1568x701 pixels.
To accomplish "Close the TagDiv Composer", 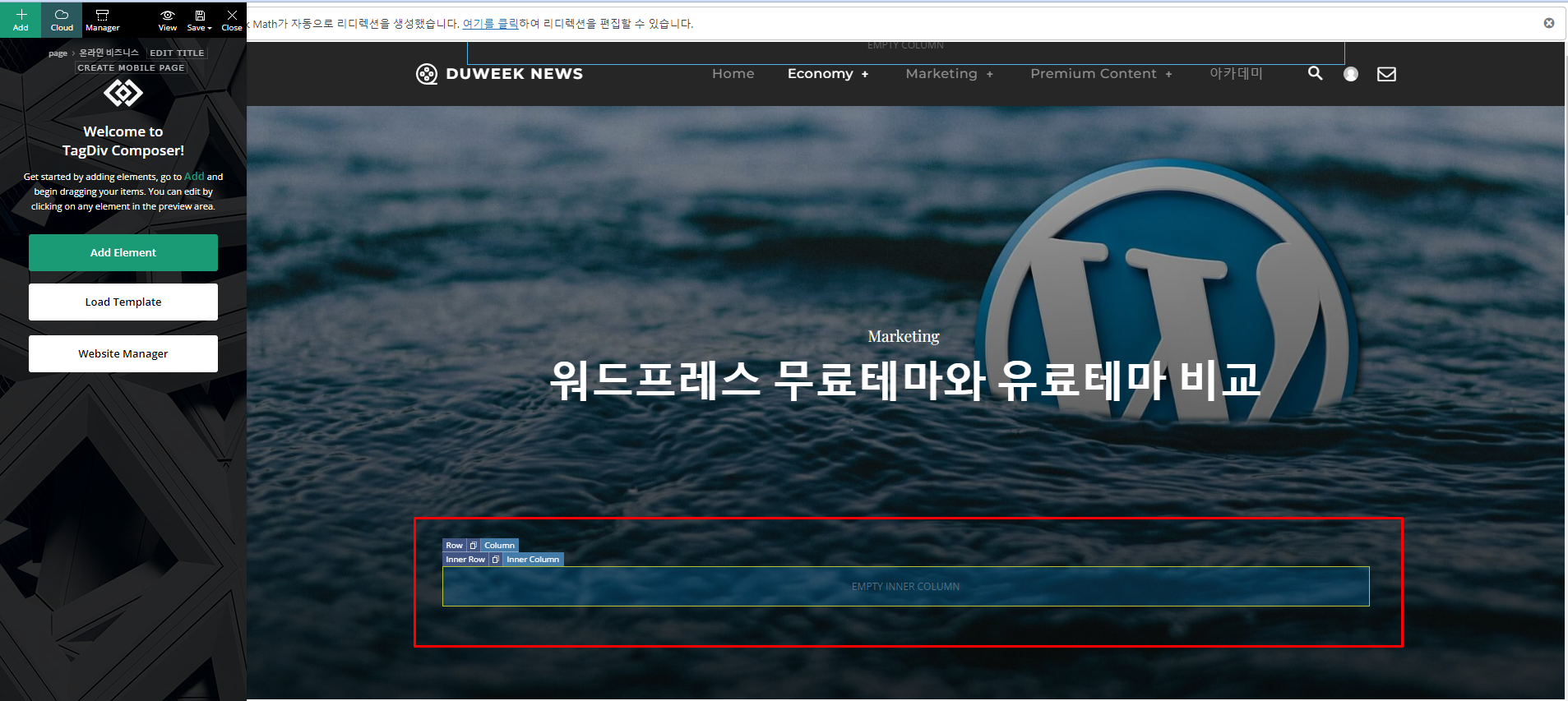I will coord(232,20).
